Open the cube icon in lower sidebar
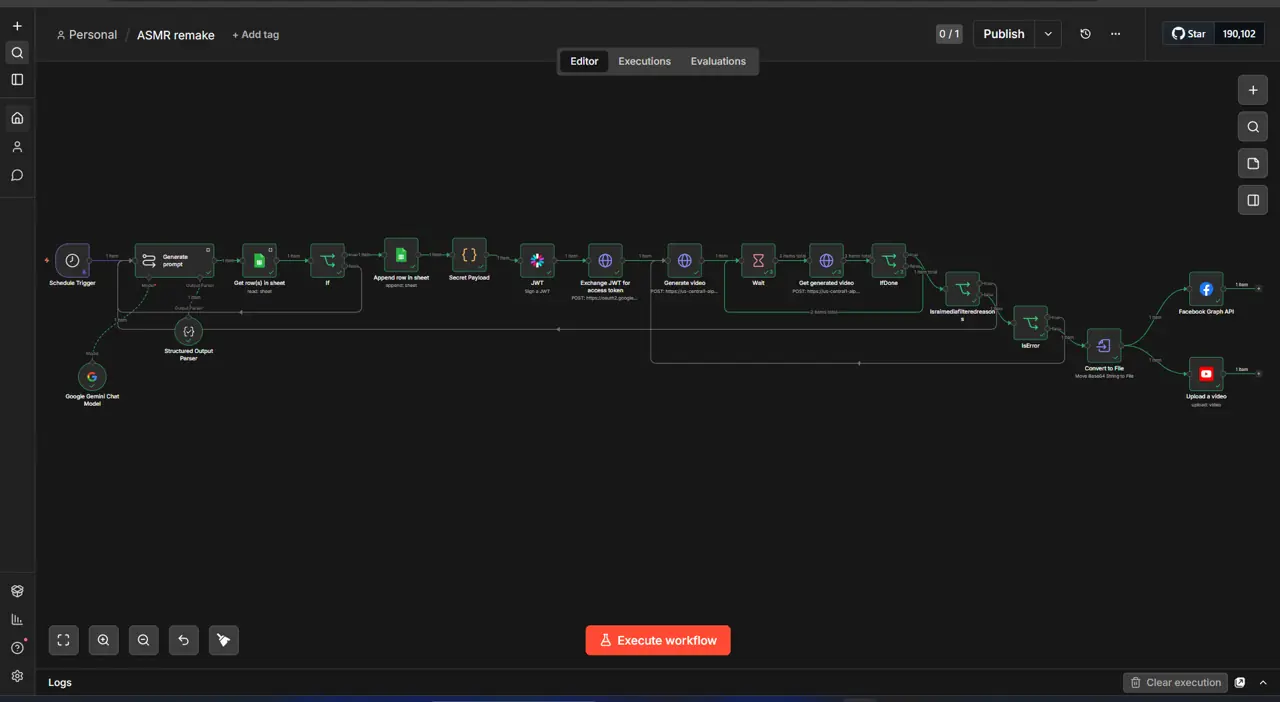The height and width of the screenshot is (702, 1280). [x=17, y=591]
